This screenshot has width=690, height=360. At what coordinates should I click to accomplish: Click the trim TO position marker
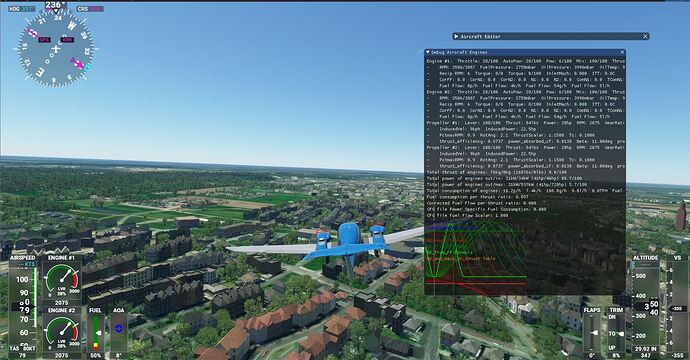pos(620,334)
